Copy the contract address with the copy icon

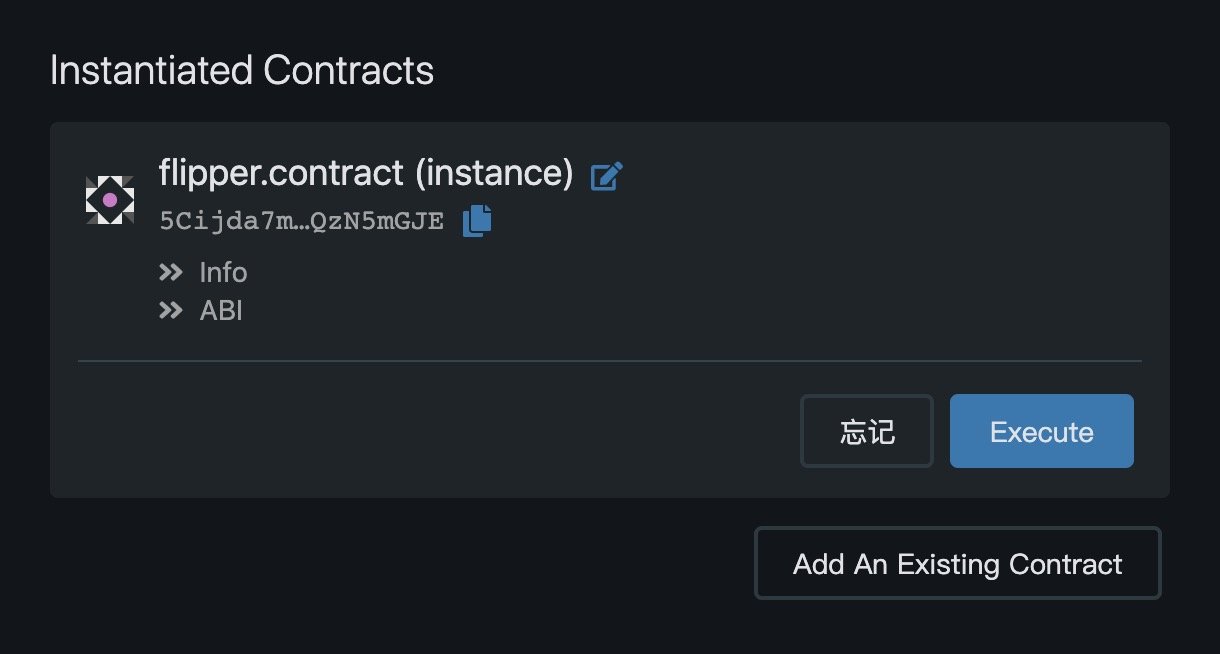pyautogui.click(x=477, y=220)
